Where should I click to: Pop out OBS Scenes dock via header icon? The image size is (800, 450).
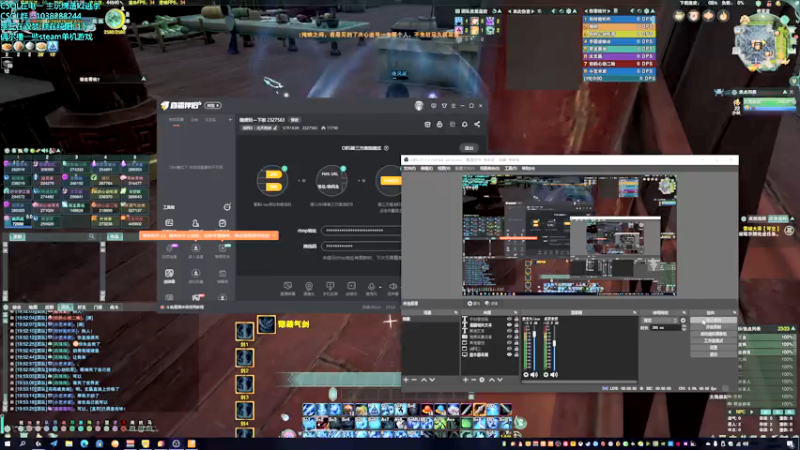coord(456,312)
